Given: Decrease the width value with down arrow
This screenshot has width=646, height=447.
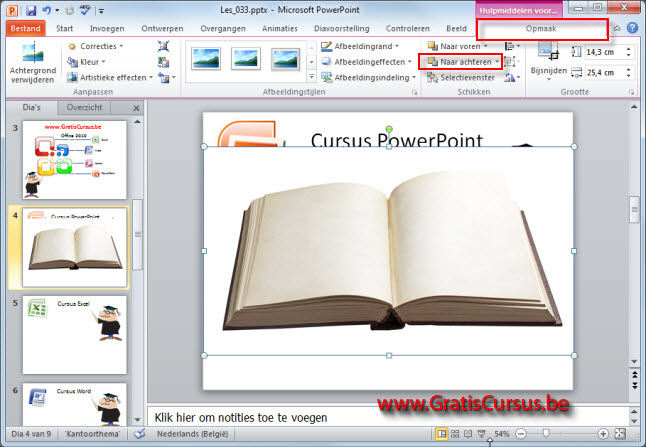Looking at the screenshot, I should 629,76.
